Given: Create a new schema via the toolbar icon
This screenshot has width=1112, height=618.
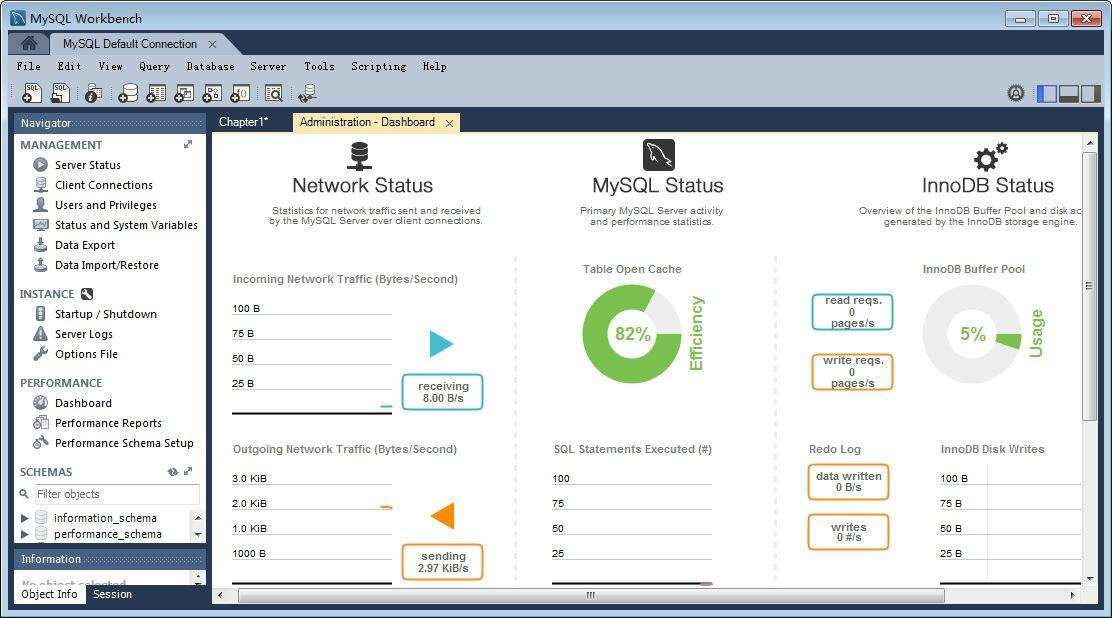Looking at the screenshot, I should point(128,93).
